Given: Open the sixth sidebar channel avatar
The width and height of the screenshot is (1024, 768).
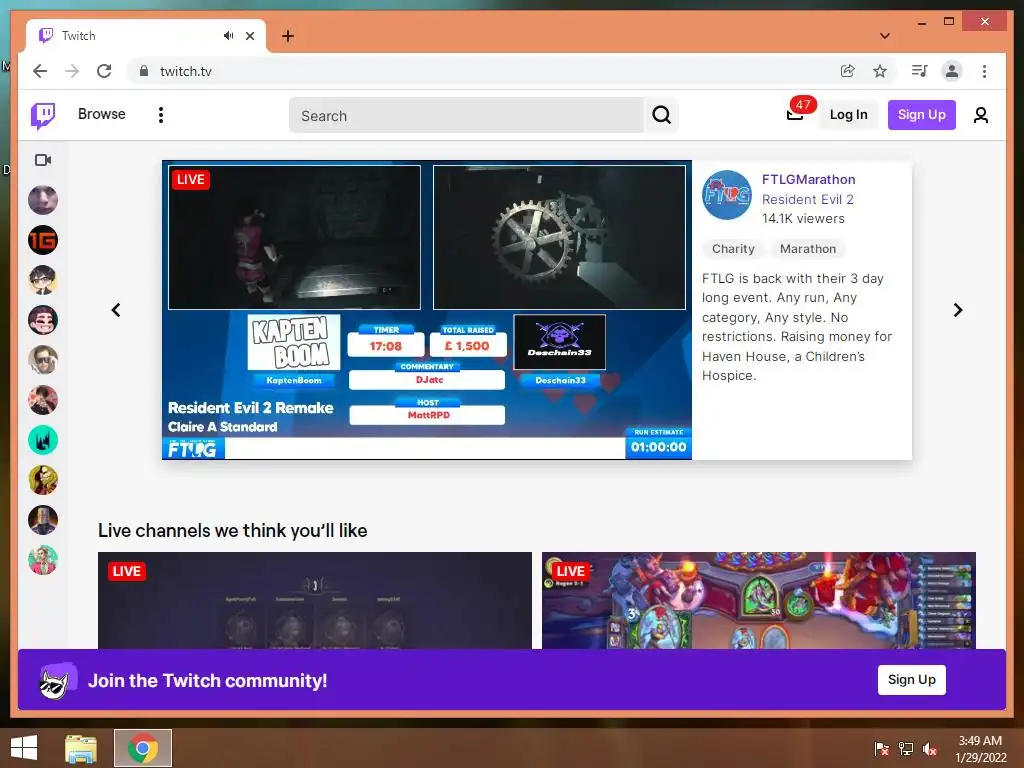Looking at the screenshot, I should (x=43, y=400).
